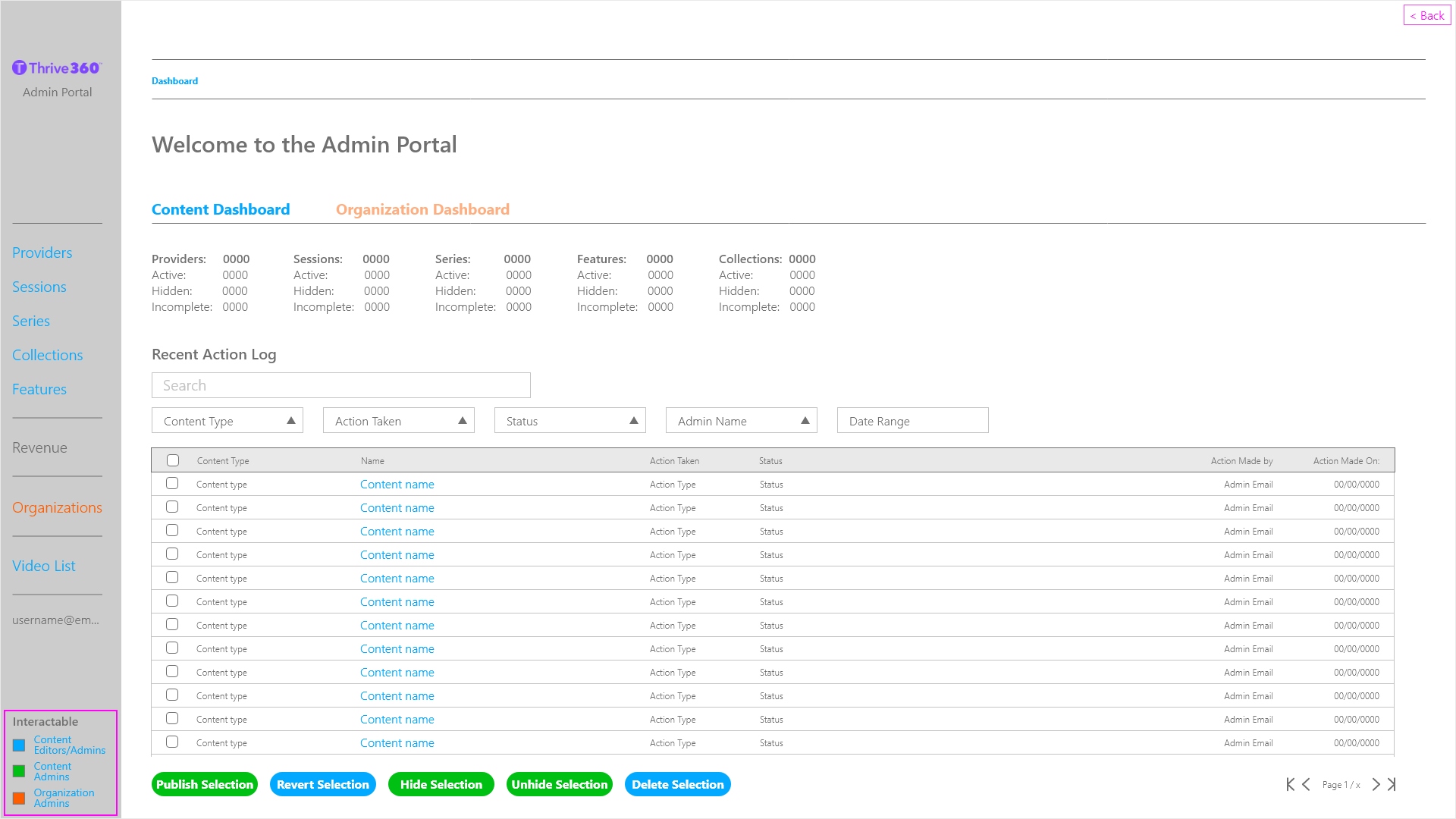Click the orange Organization Admins legend square
Viewport: 1456px width, 819px height.
click(19, 798)
